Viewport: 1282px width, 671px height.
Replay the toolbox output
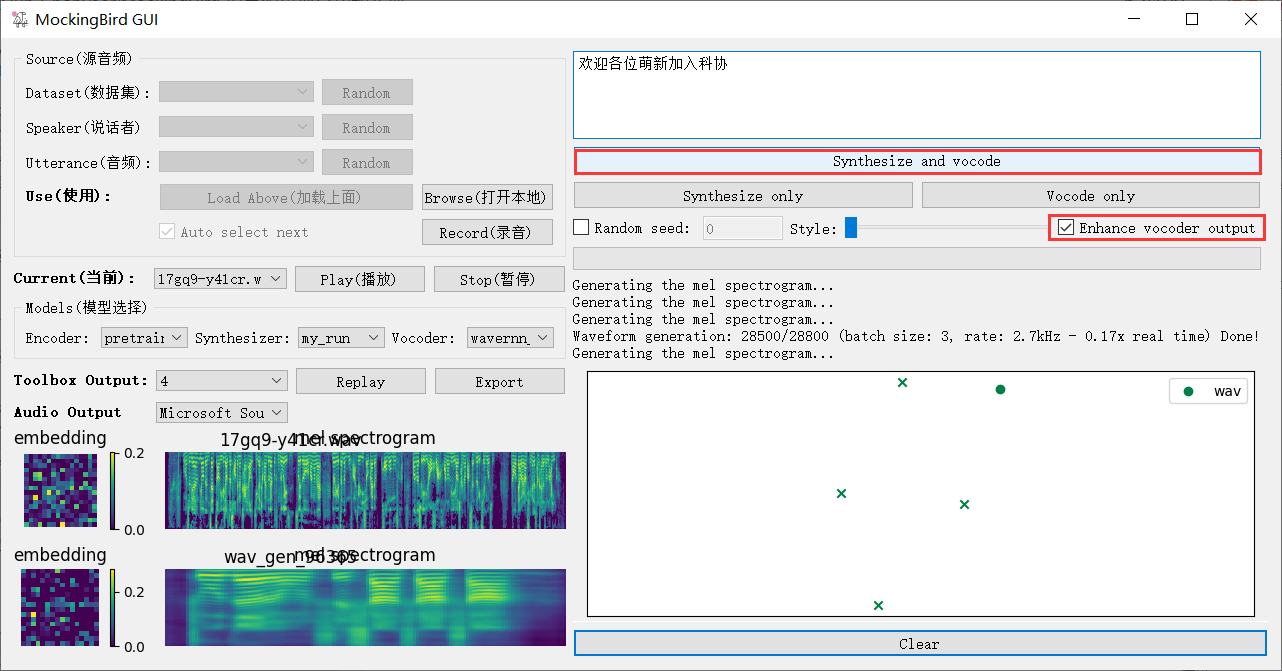[x=360, y=381]
